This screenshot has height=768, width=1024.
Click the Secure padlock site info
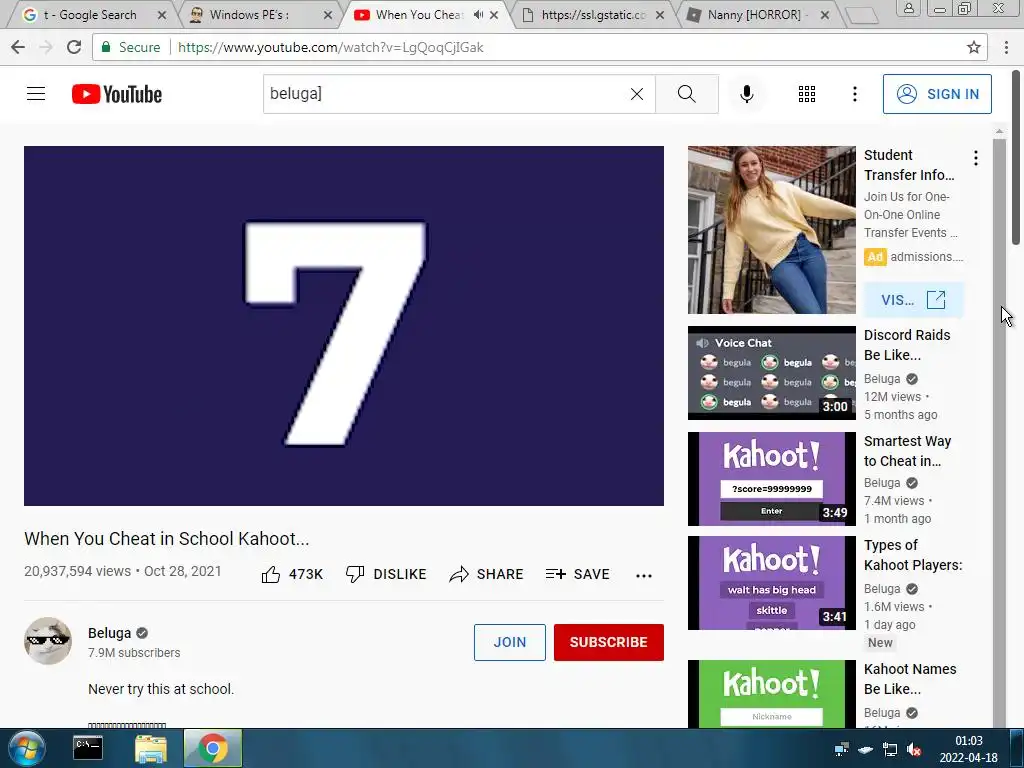(x=131, y=47)
